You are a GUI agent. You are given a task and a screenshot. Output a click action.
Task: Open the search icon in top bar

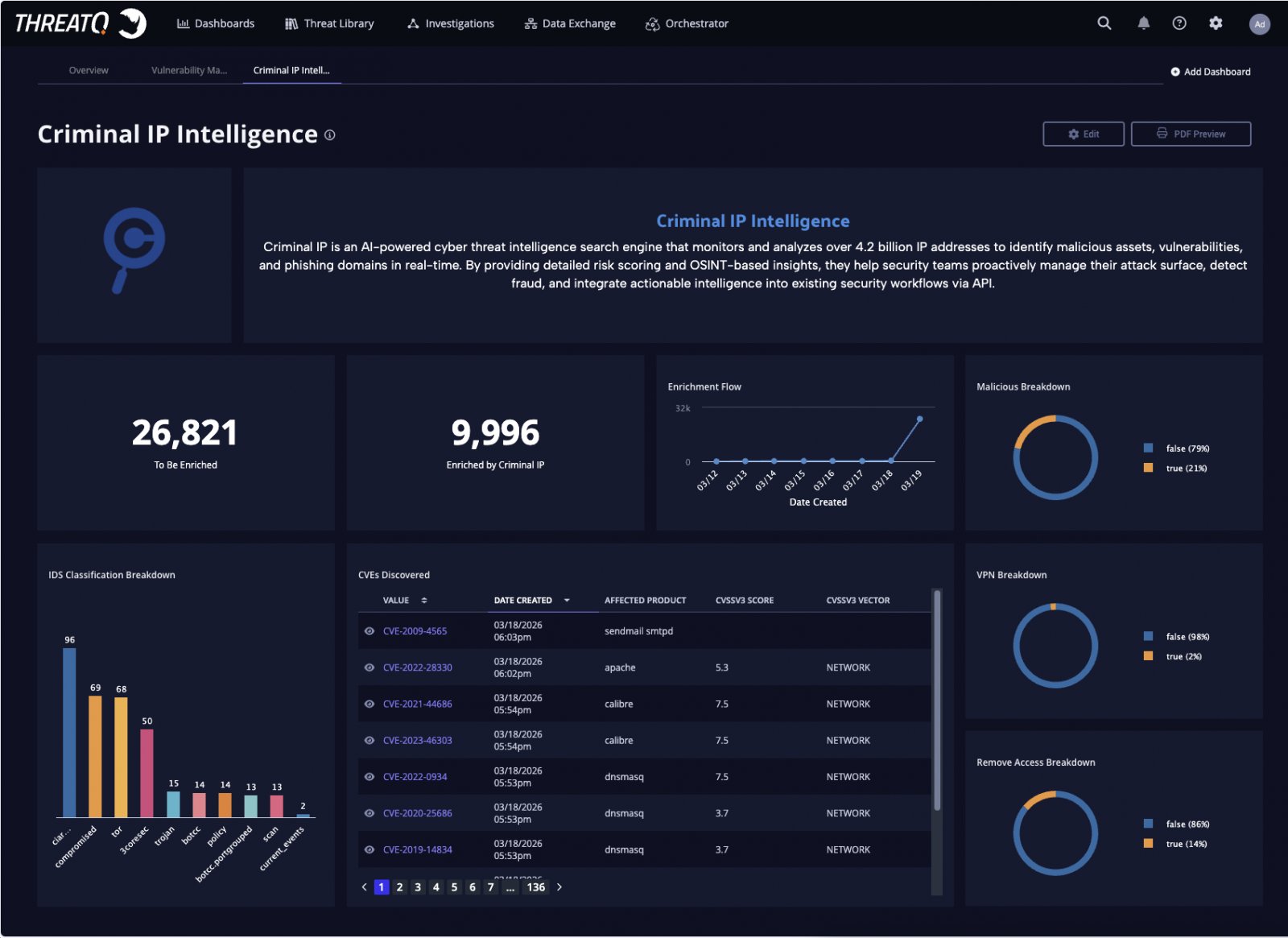tap(1104, 23)
